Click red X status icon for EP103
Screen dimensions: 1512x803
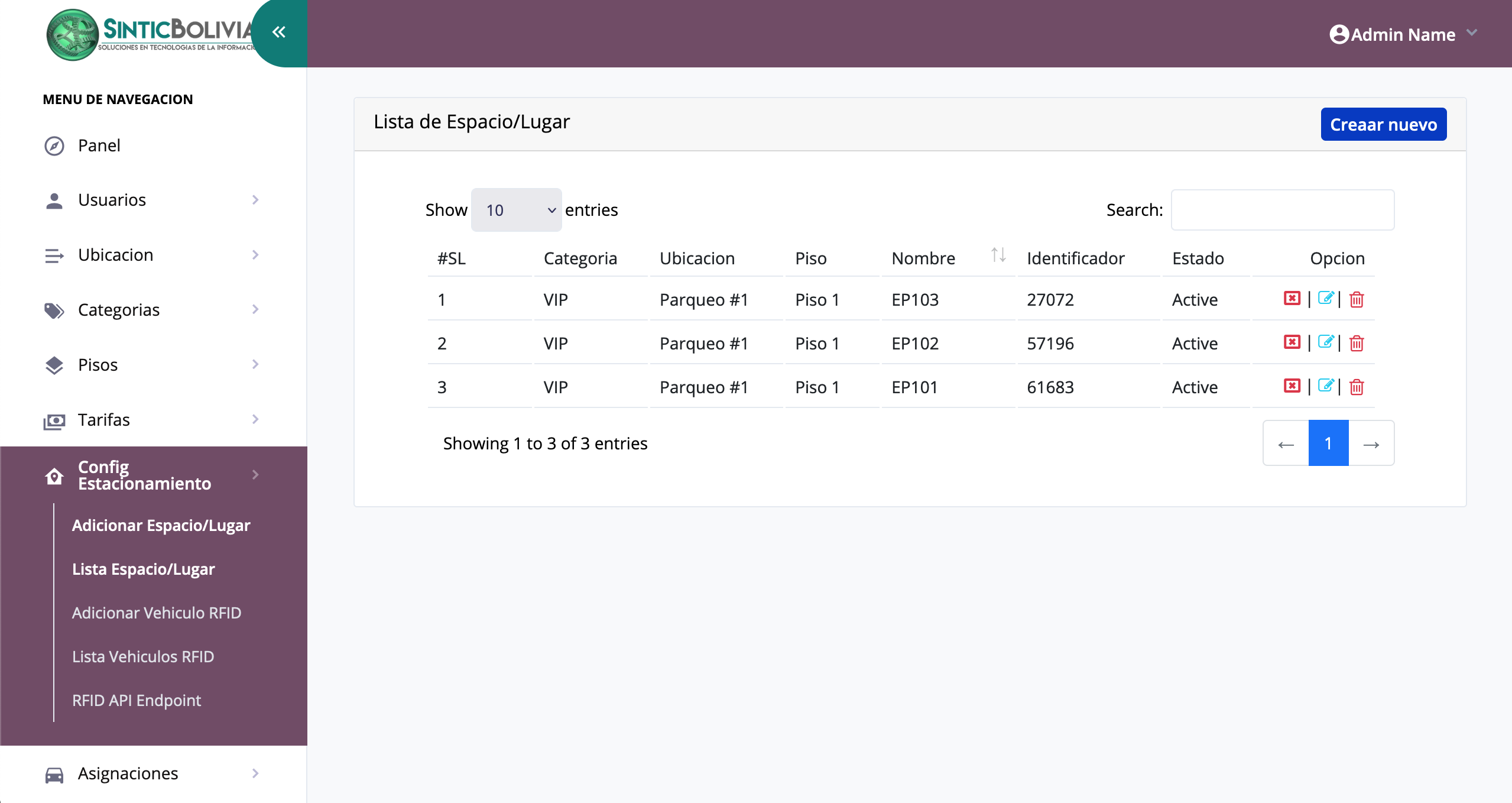pos(1292,299)
